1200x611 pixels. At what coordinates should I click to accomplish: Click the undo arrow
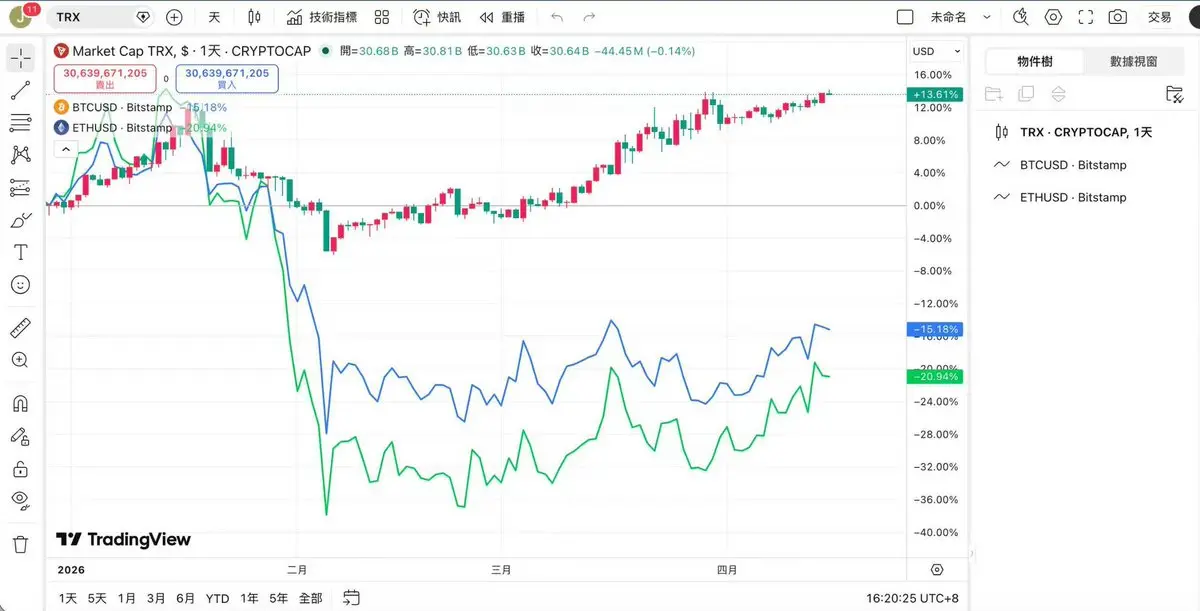coord(557,17)
